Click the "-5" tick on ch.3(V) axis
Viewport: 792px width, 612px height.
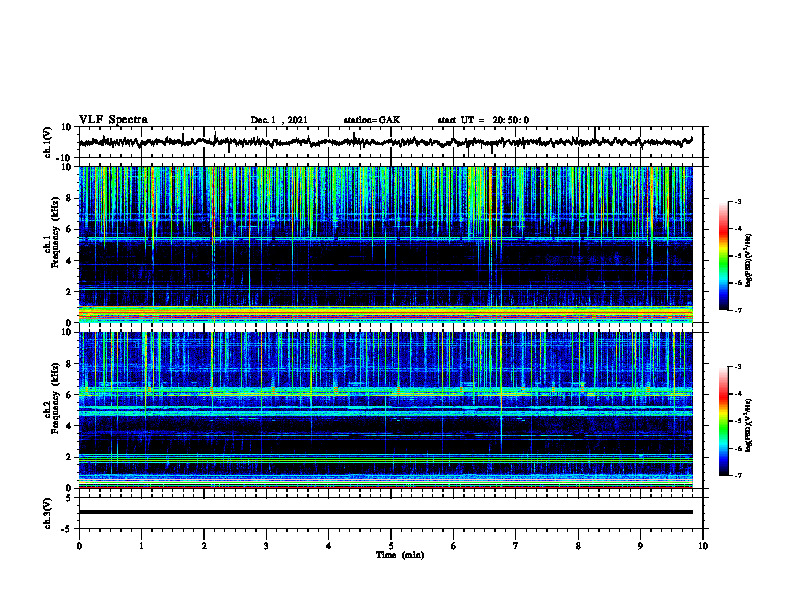click(67, 529)
